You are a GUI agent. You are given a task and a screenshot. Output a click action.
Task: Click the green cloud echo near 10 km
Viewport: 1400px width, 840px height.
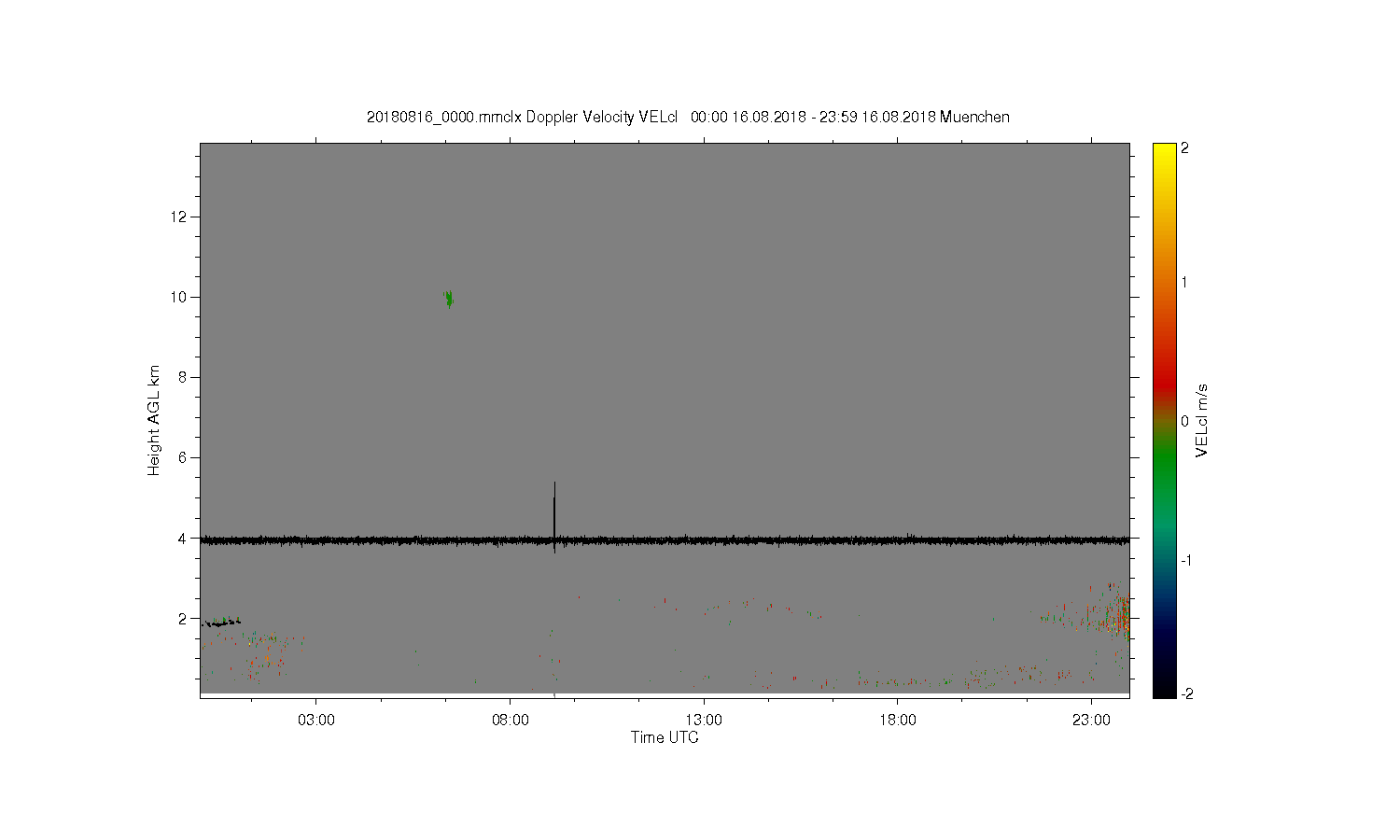449,299
